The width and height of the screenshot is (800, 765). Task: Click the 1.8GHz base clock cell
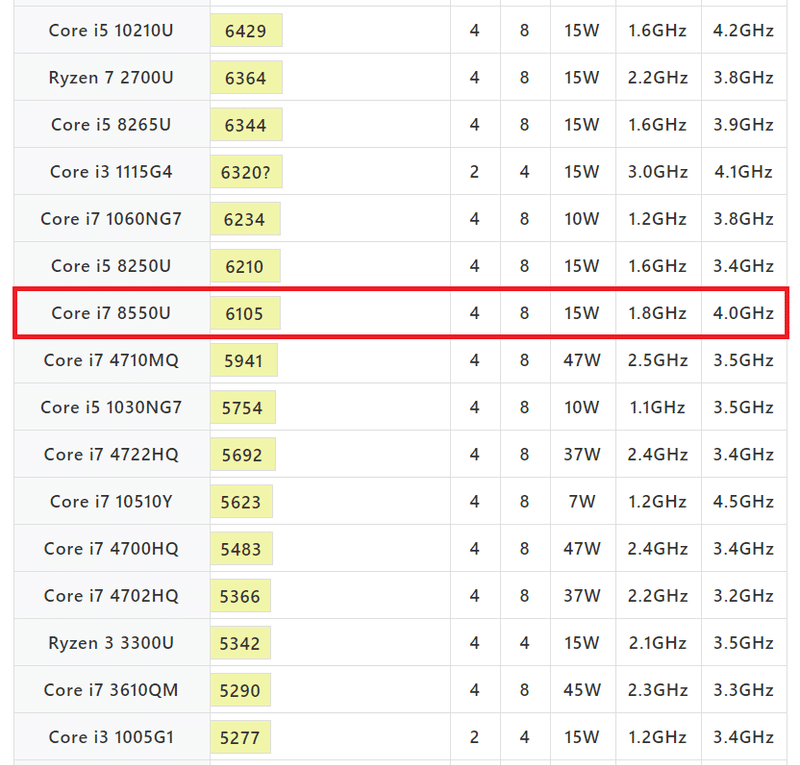658,313
